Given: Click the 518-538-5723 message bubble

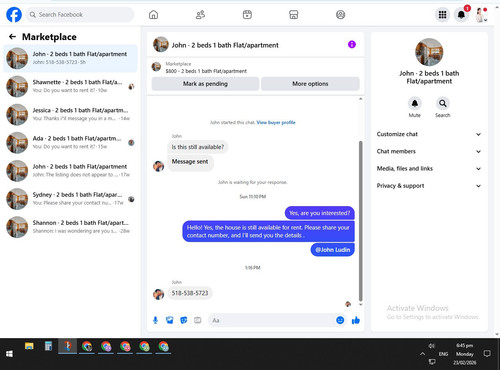Looking at the screenshot, I should [190, 293].
